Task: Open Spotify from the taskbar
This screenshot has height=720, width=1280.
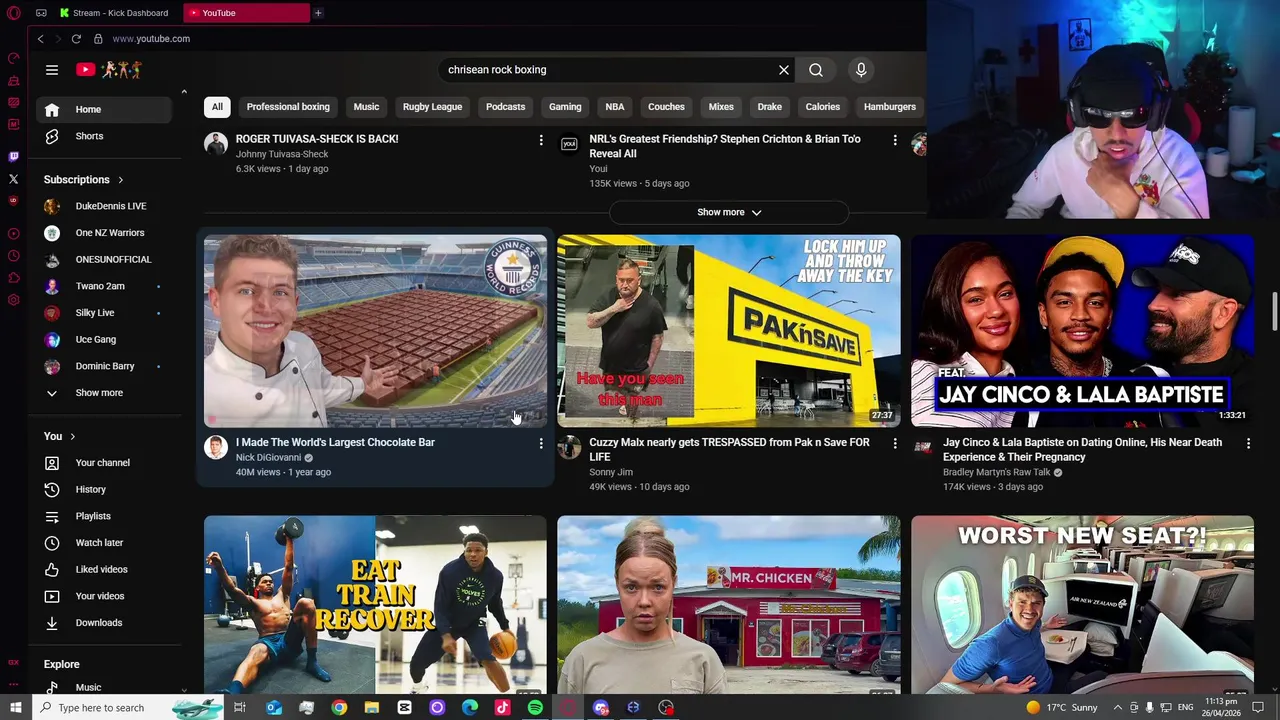Action: pos(535,708)
